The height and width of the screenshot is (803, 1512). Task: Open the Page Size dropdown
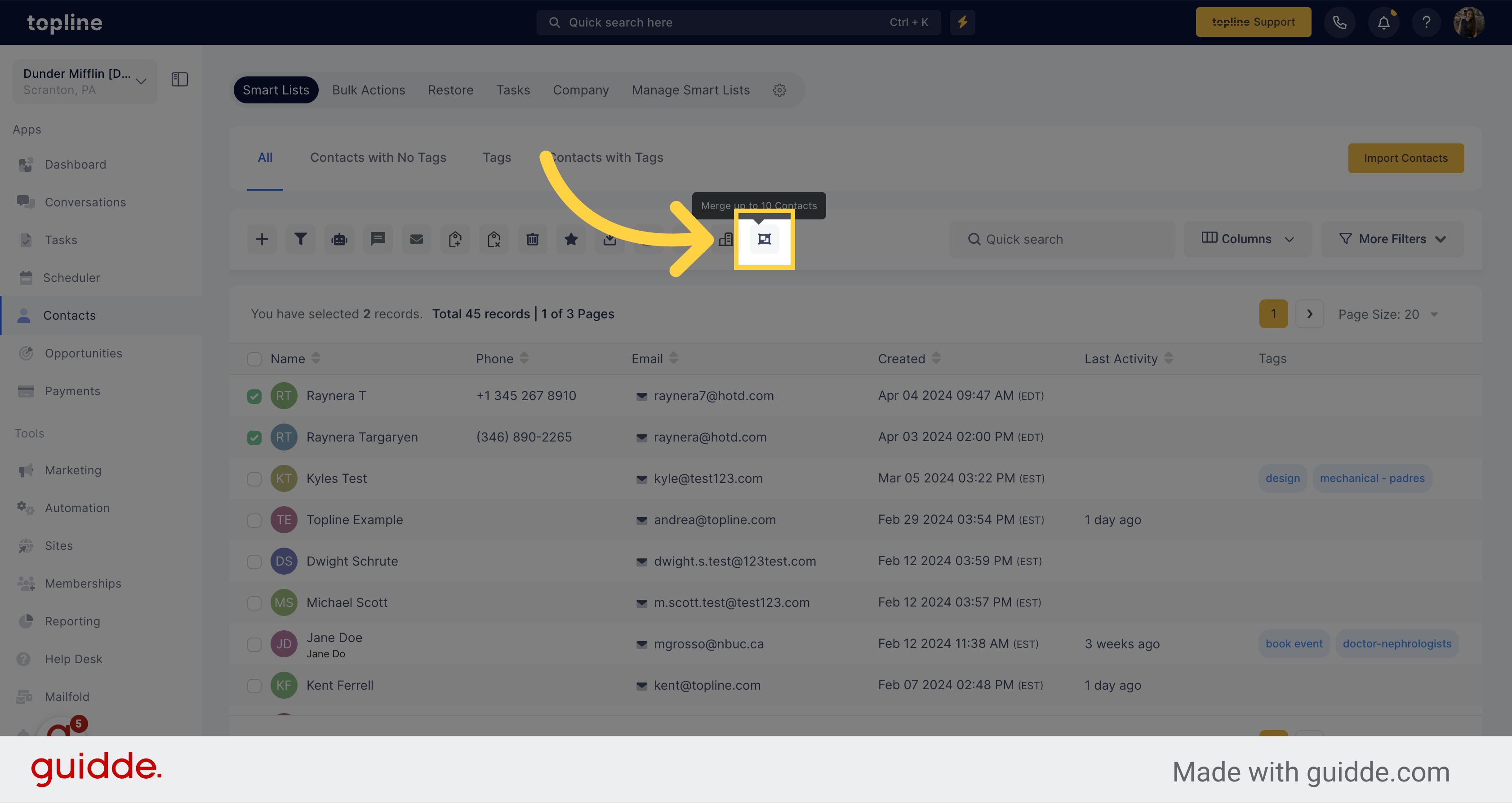(1387, 314)
